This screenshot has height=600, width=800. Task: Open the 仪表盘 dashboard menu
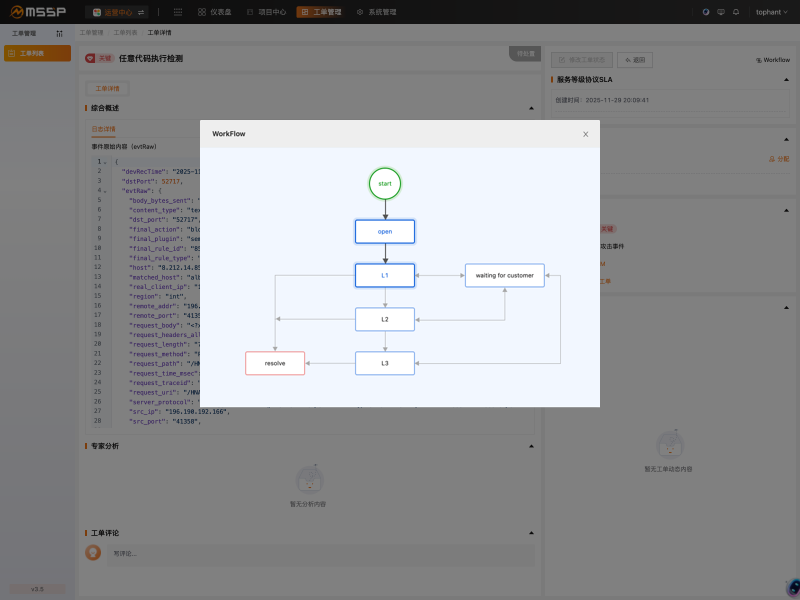coord(215,12)
